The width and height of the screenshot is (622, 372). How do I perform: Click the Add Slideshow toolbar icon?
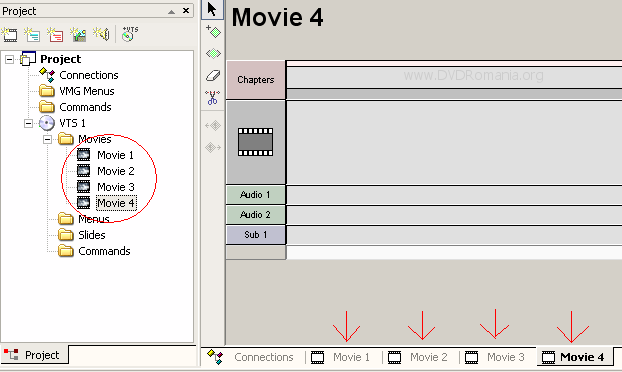(78, 35)
